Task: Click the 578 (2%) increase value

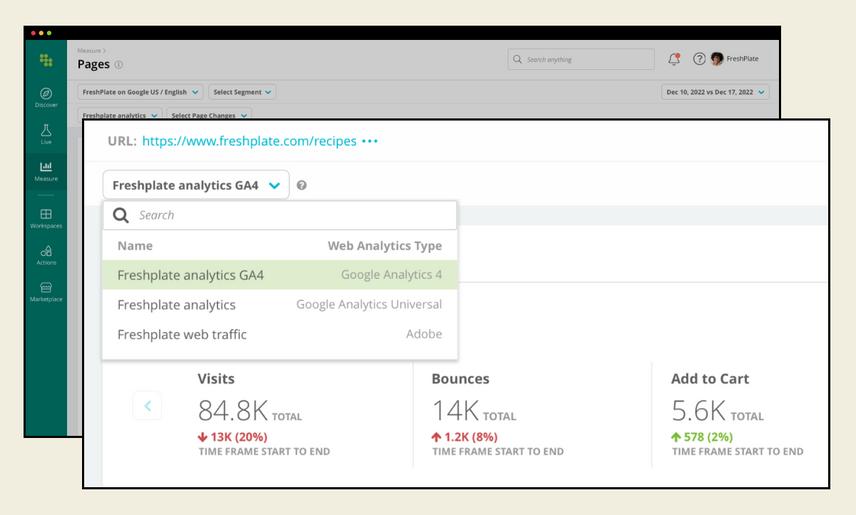Action: point(702,437)
